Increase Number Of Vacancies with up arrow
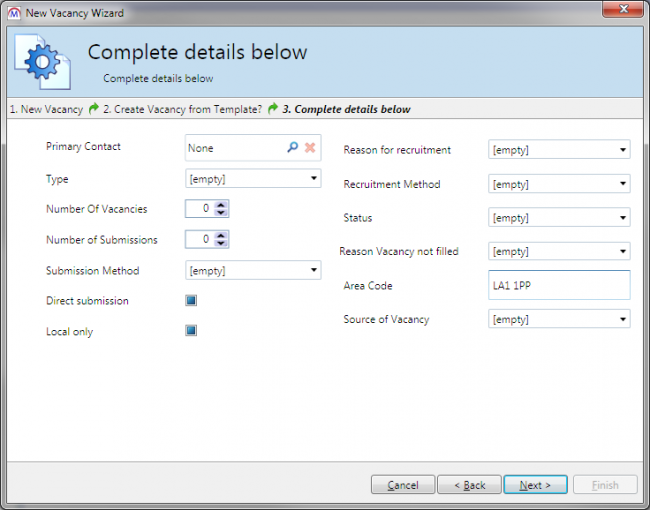 click(221, 205)
